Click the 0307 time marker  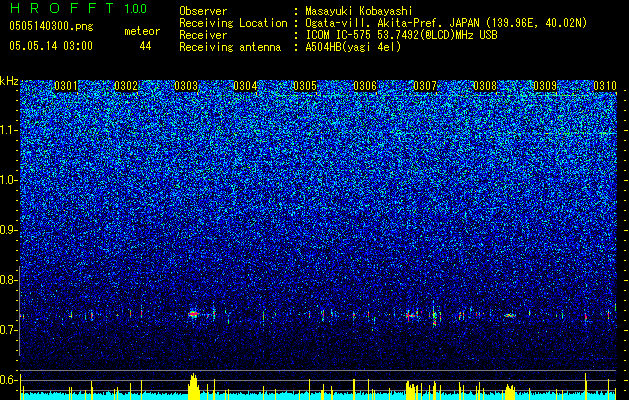pos(425,86)
